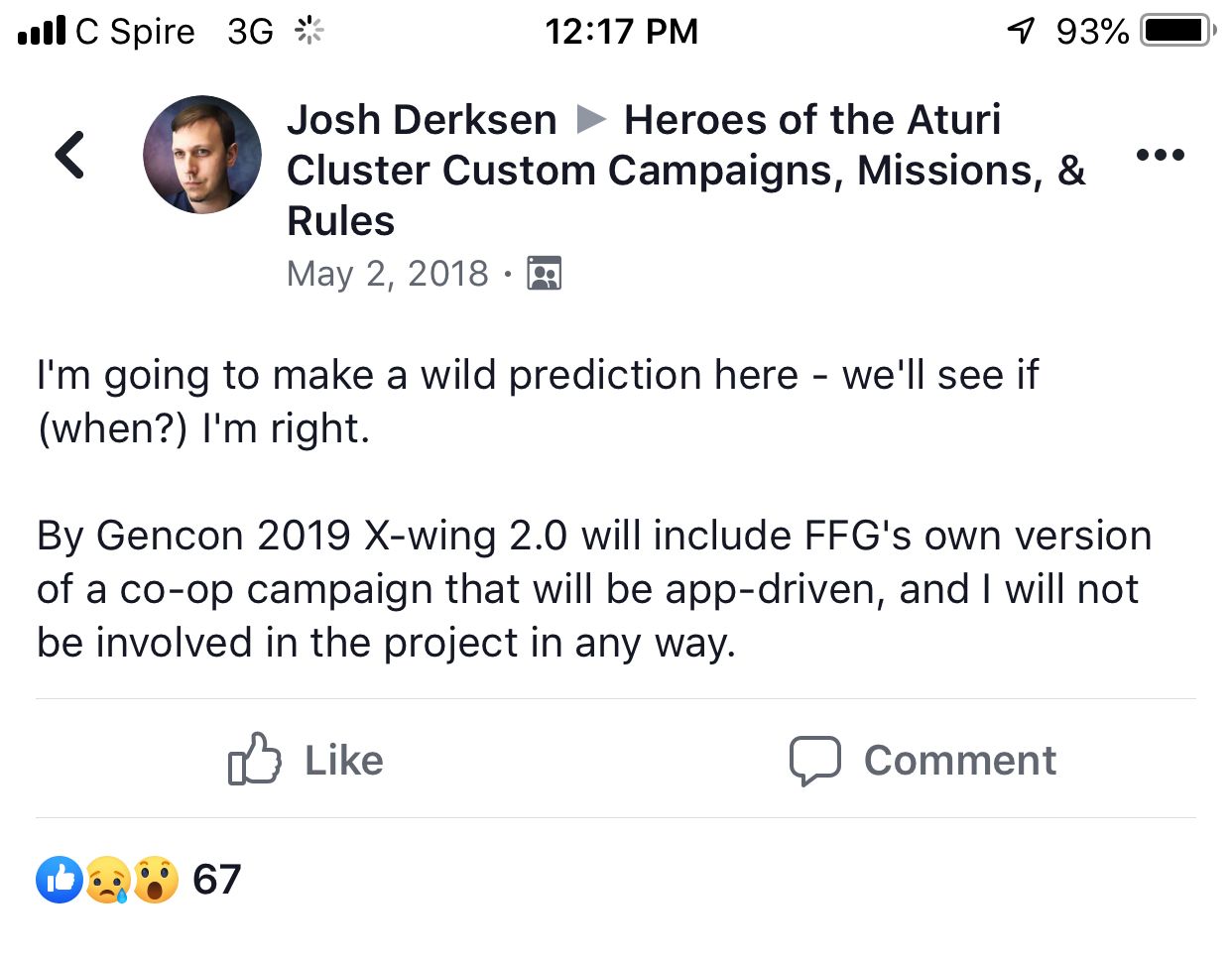Screen dimensions: 1232x961
Task: Tap the back arrow chevron
Action: click(x=69, y=155)
